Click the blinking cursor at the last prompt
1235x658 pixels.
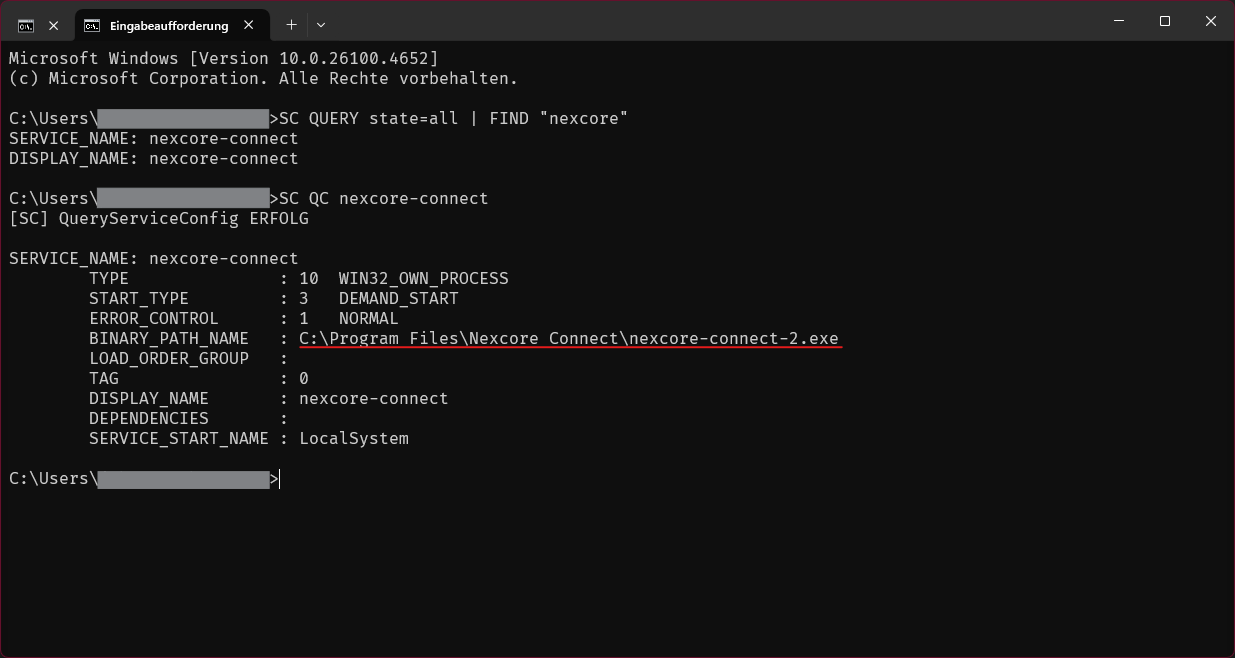(x=281, y=479)
